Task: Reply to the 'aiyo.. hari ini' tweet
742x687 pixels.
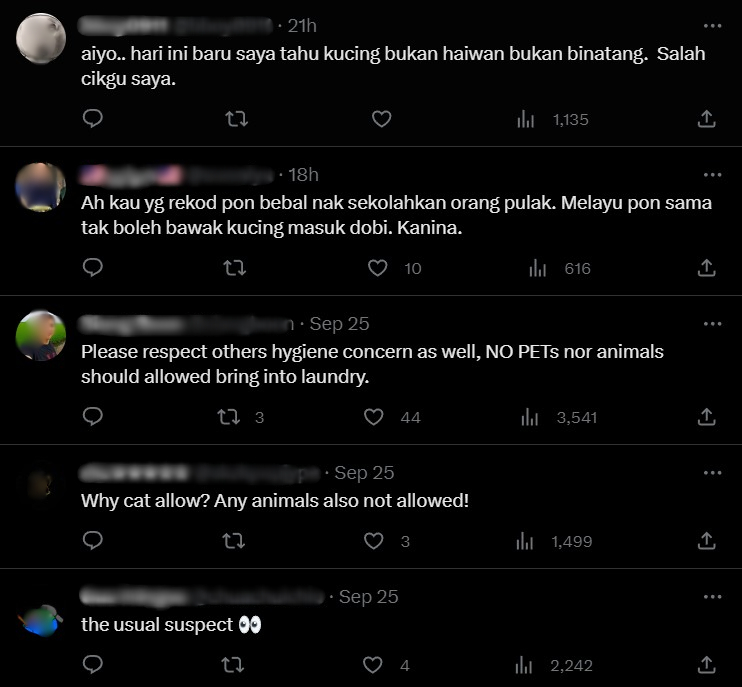Action: [x=92, y=119]
